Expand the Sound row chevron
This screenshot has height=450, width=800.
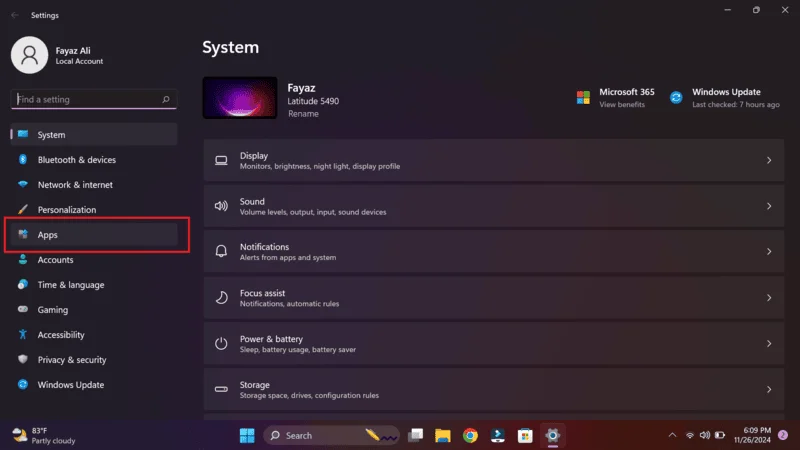pyautogui.click(x=769, y=206)
